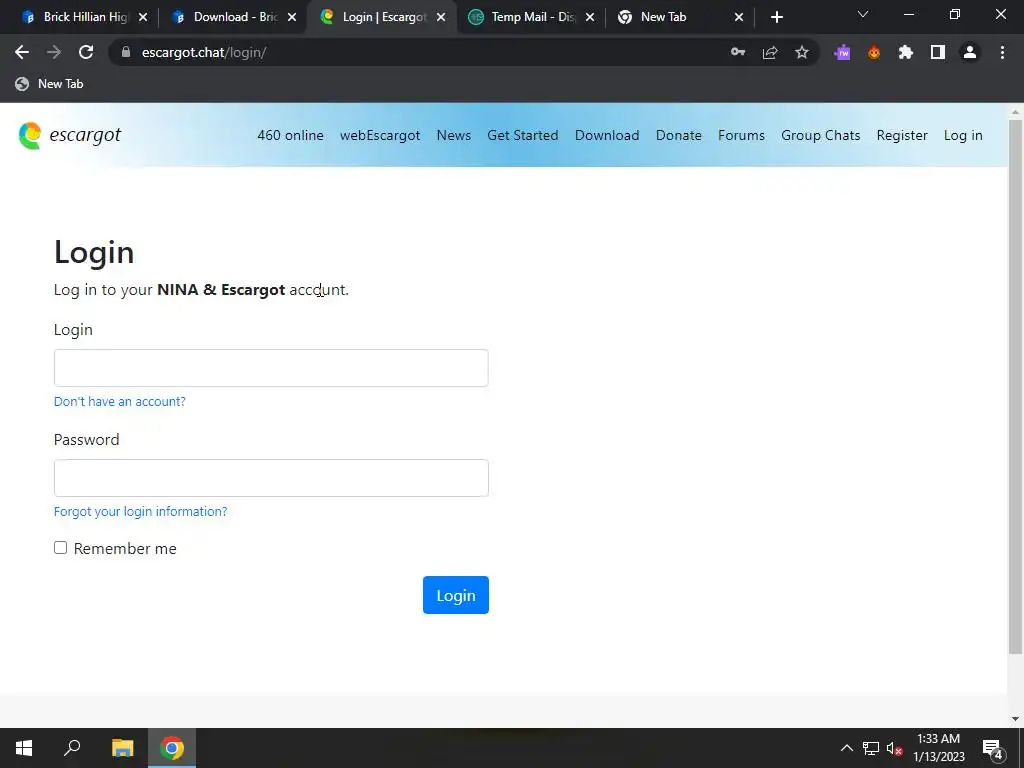Close the Download - Bric tab
The image size is (1024, 768).
tap(292, 17)
